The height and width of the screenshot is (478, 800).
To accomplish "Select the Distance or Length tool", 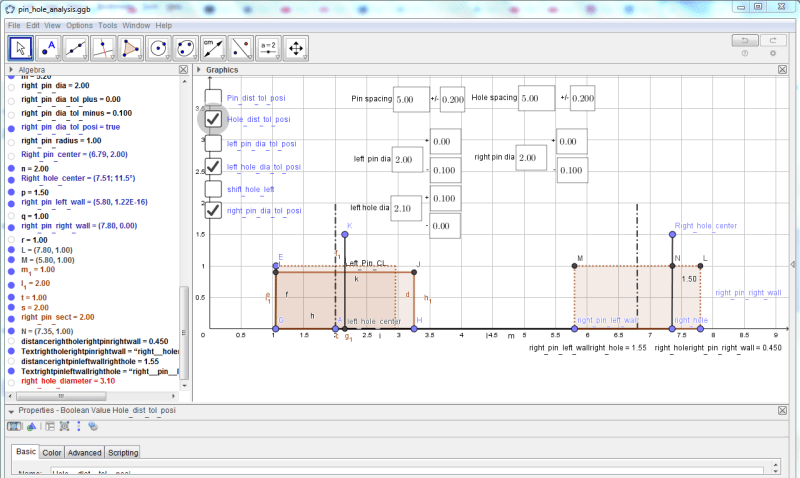I will 213,48.
